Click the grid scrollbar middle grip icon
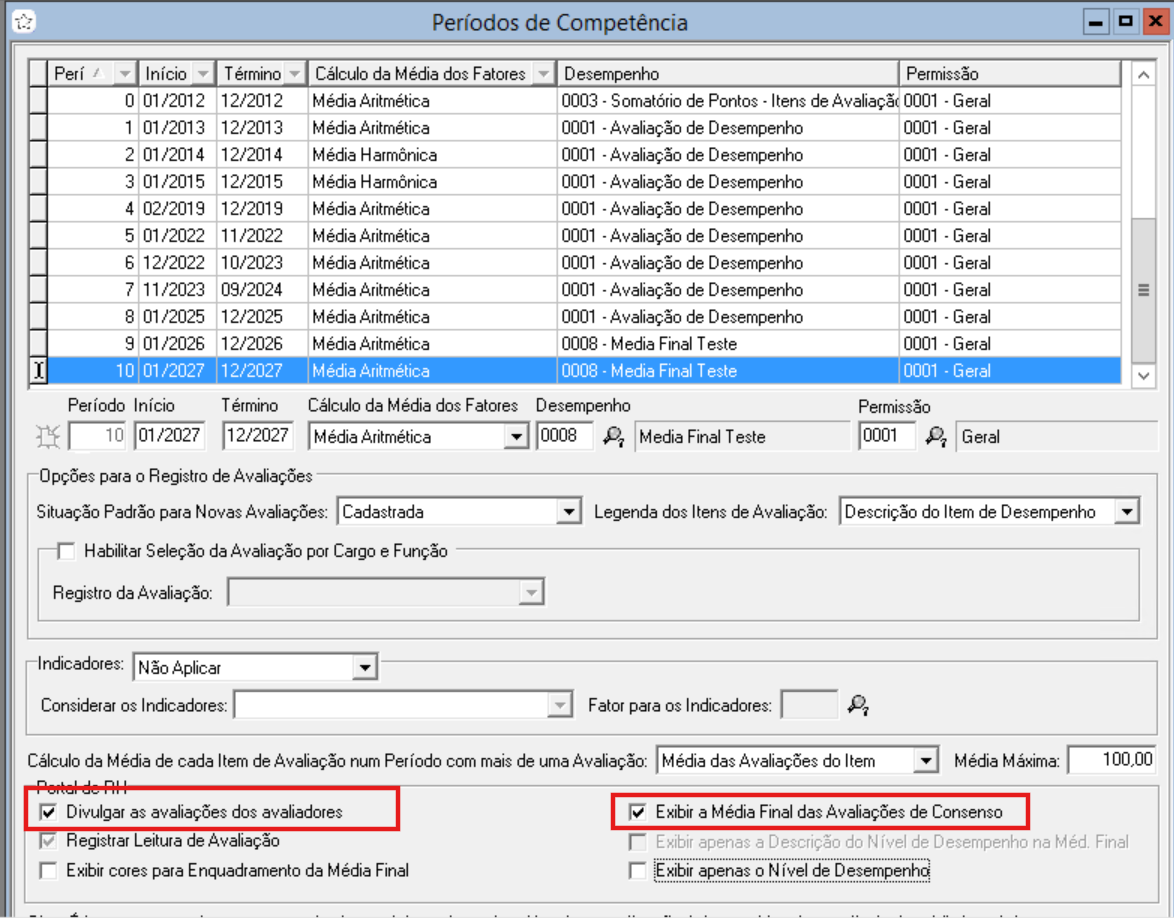Viewport: 1174px width, 918px height. 1143,290
